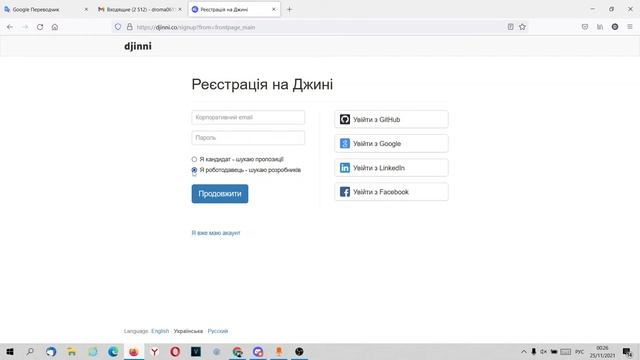
Task: Open the notification center icon
Action: click(x=627, y=351)
